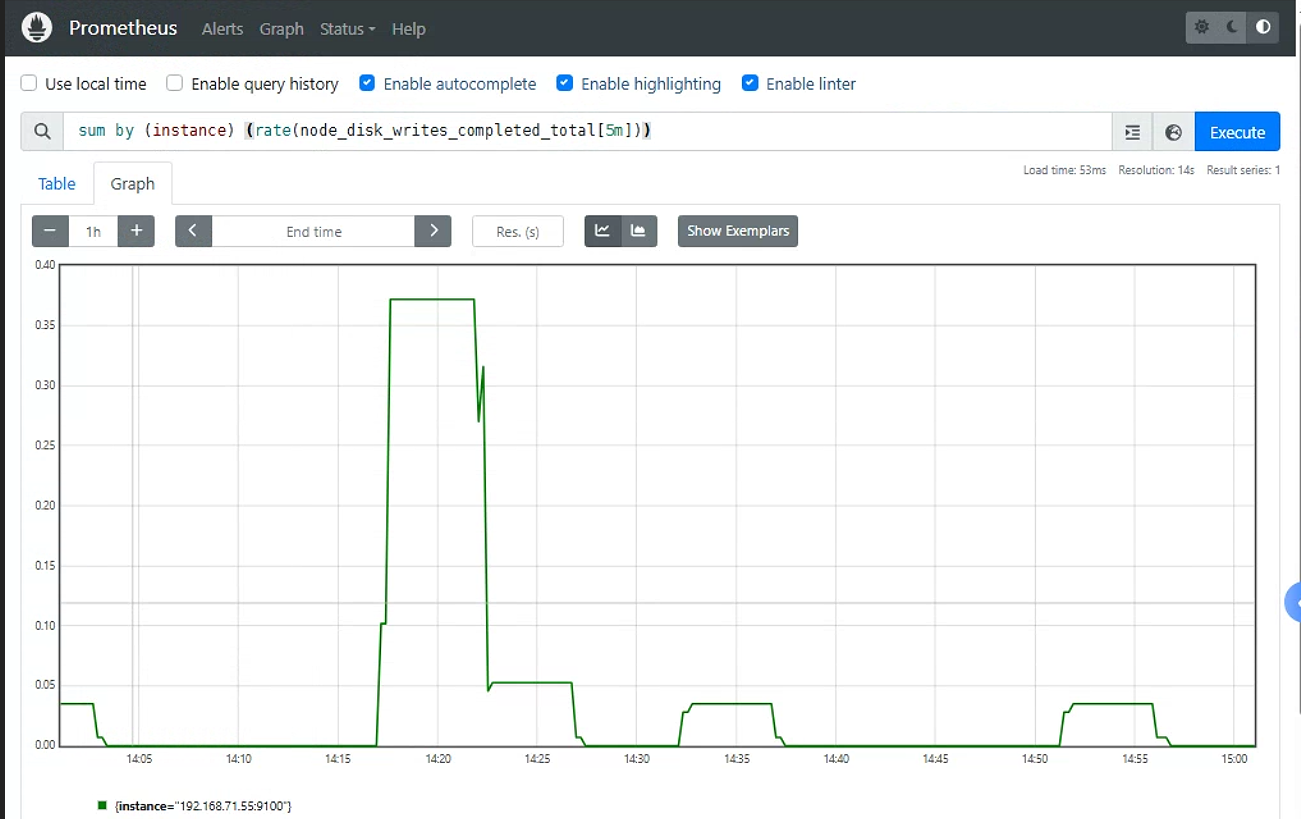This screenshot has height=819, width=1301.
Task: Click the green legend swatch for the instance series
Action: click(x=102, y=805)
